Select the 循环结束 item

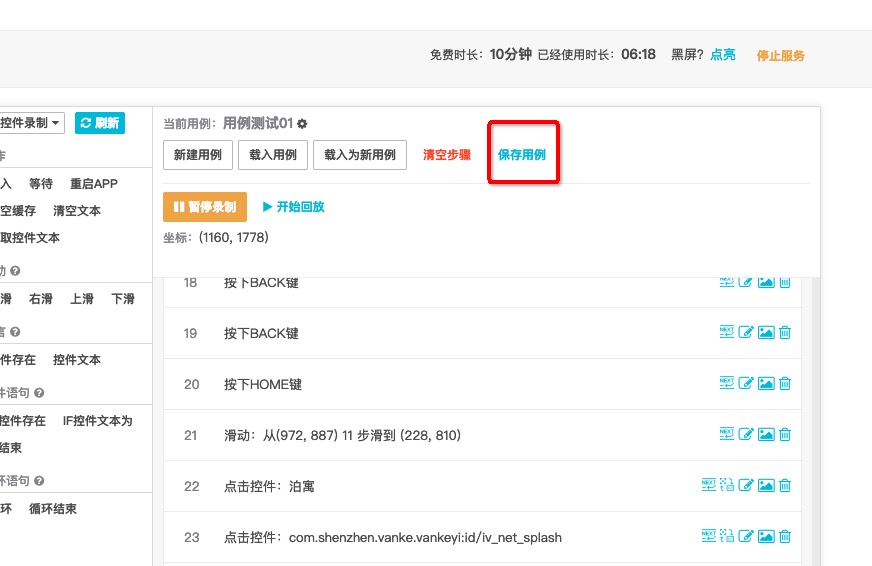tap(53, 509)
